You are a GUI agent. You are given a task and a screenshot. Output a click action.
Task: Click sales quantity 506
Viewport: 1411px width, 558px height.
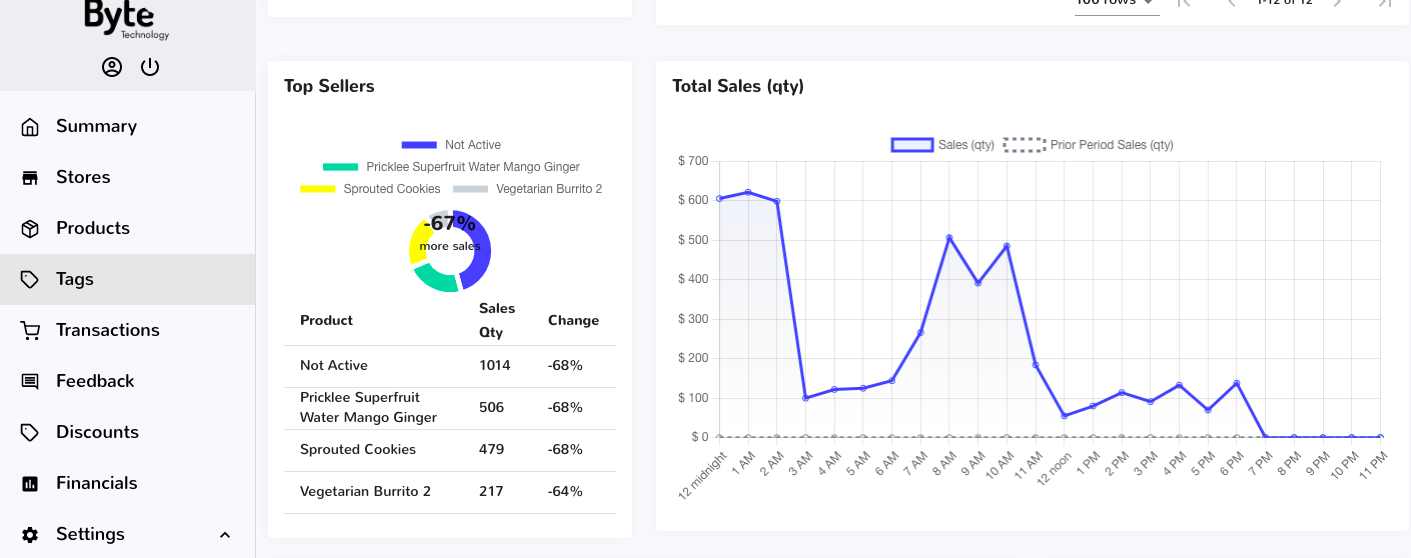(x=491, y=407)
